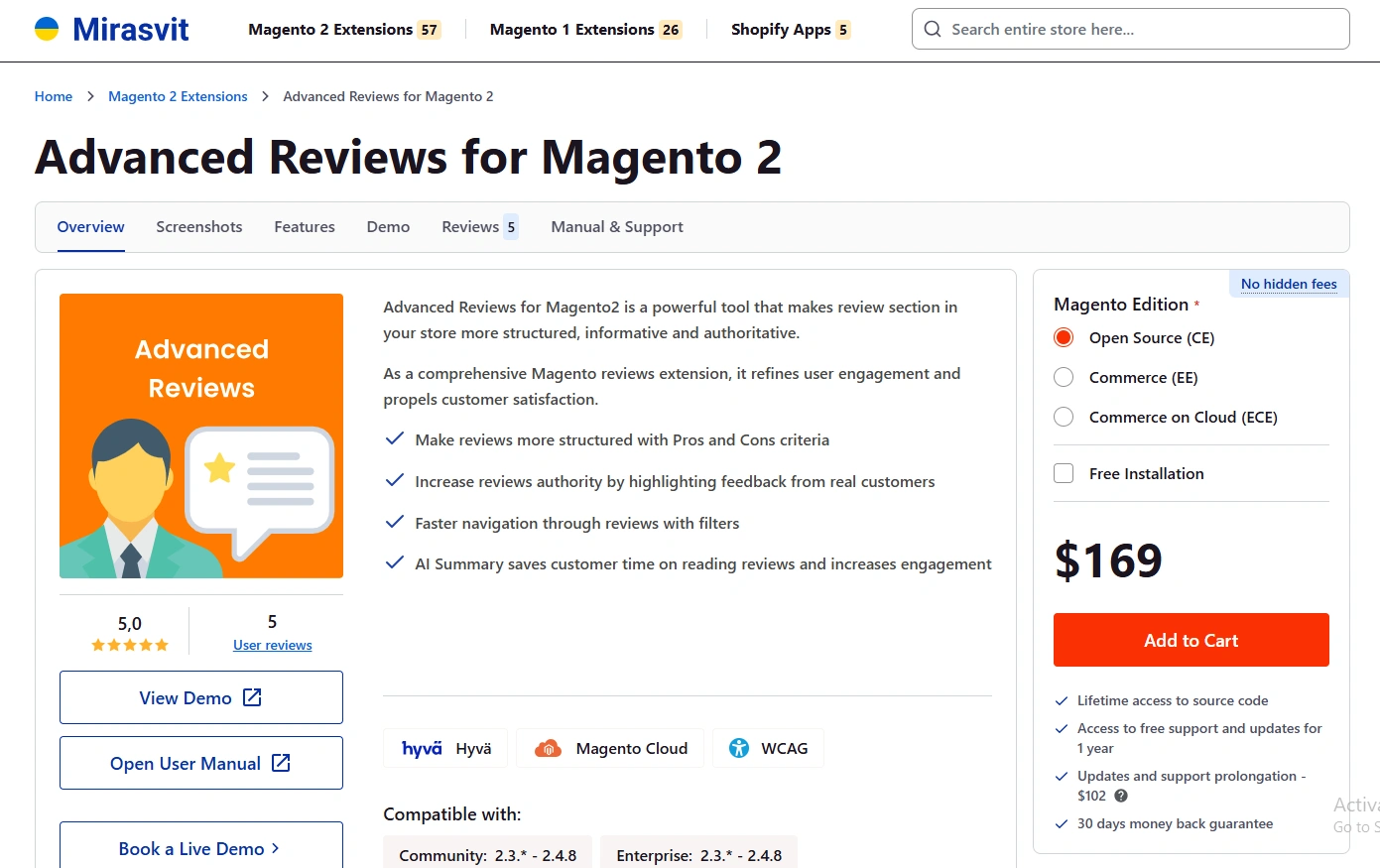Click the Hyvä compatibility badge

444,748
